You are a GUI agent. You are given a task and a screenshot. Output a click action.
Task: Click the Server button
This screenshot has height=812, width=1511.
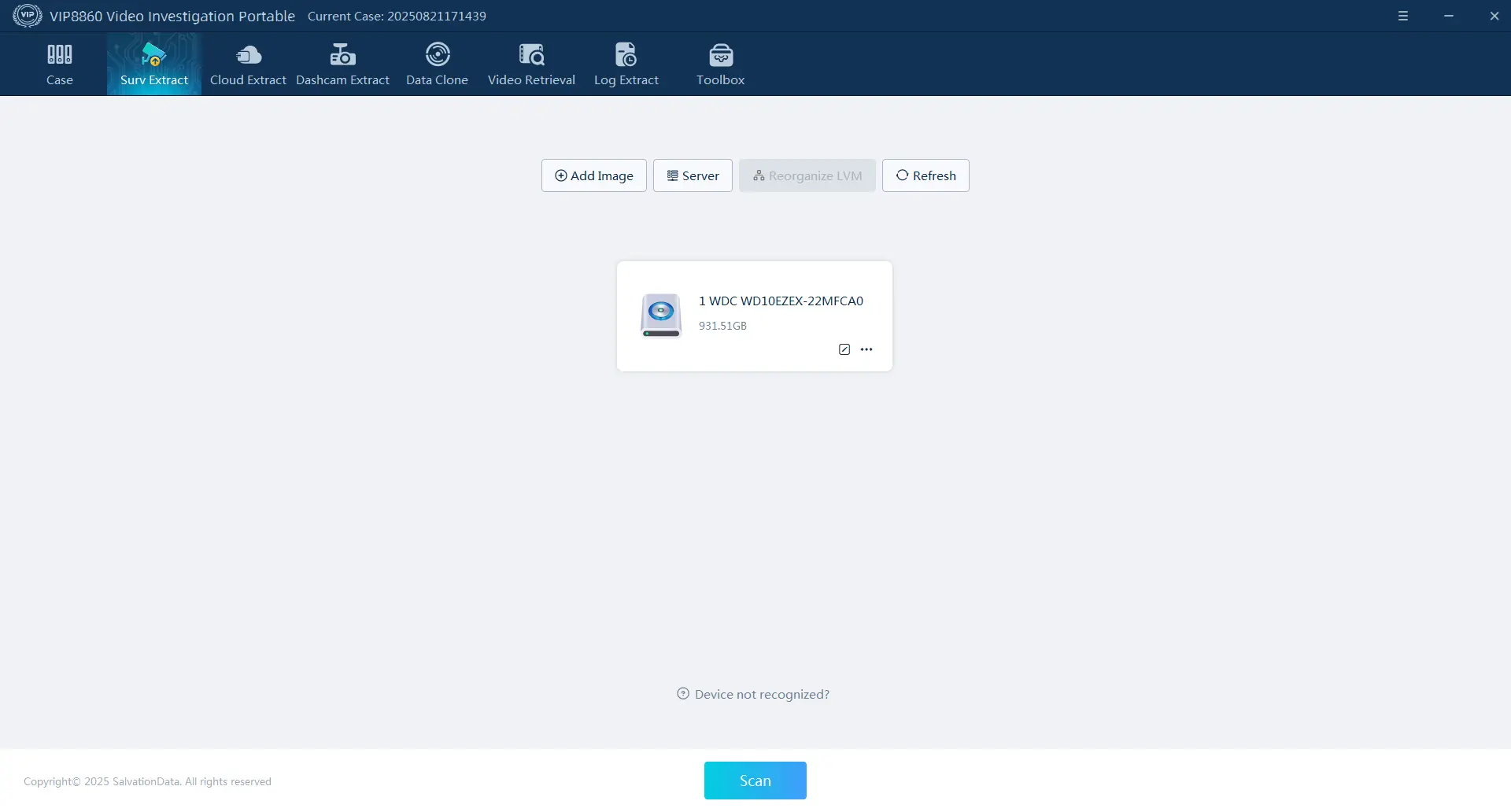(693, 175)
